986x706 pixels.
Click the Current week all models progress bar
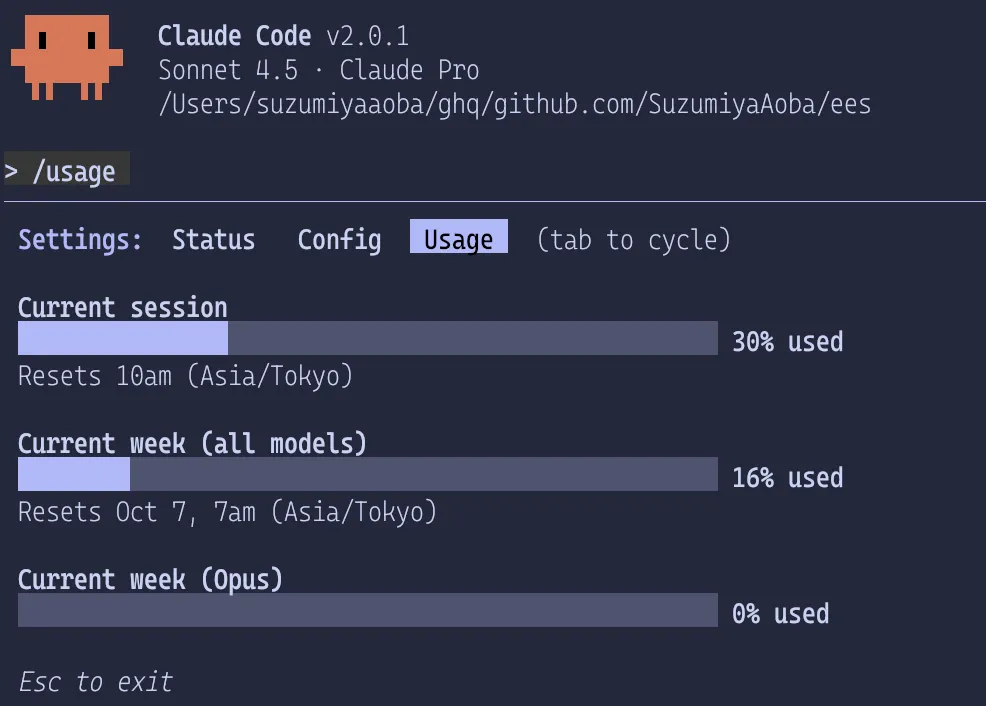click(x=367, y=474)
